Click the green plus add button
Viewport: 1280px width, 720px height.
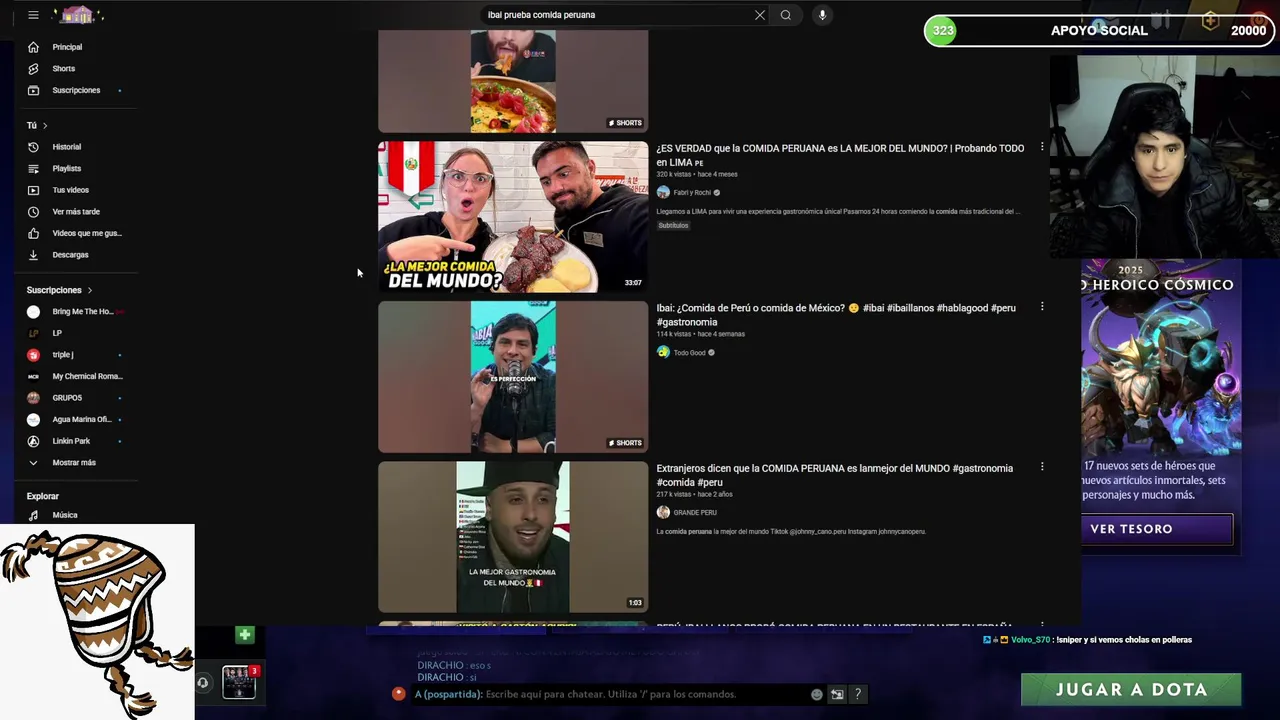coord(245,635)
